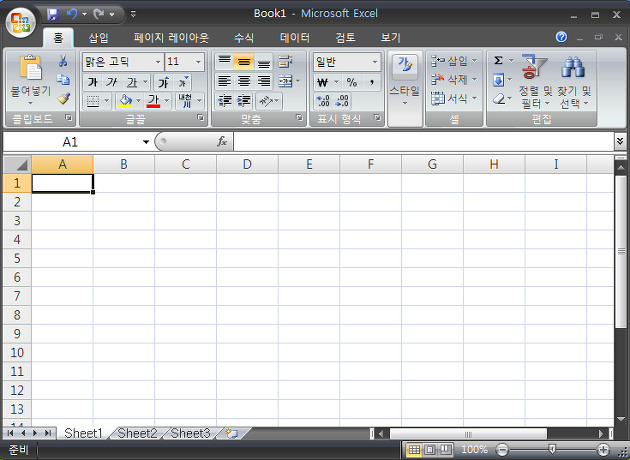Open 삭제 delete cells dropdown
Image resolution: width=630 pixels, height=460 pixels.
(x=454, y=80)
